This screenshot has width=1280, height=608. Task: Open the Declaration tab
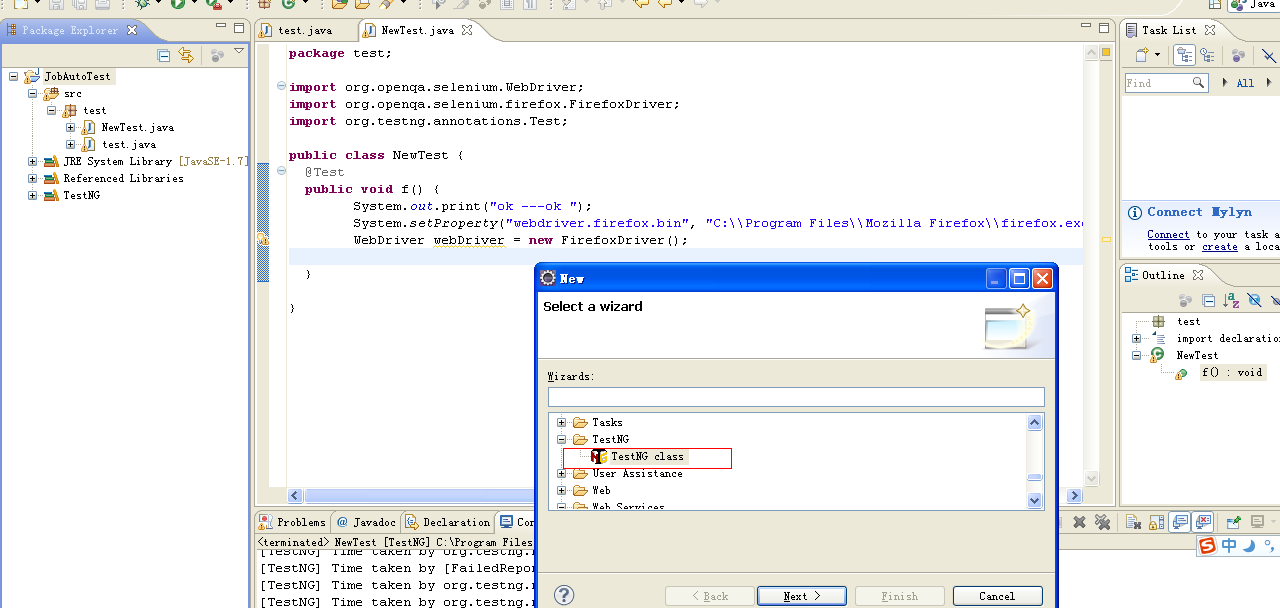tap(449, 522)
